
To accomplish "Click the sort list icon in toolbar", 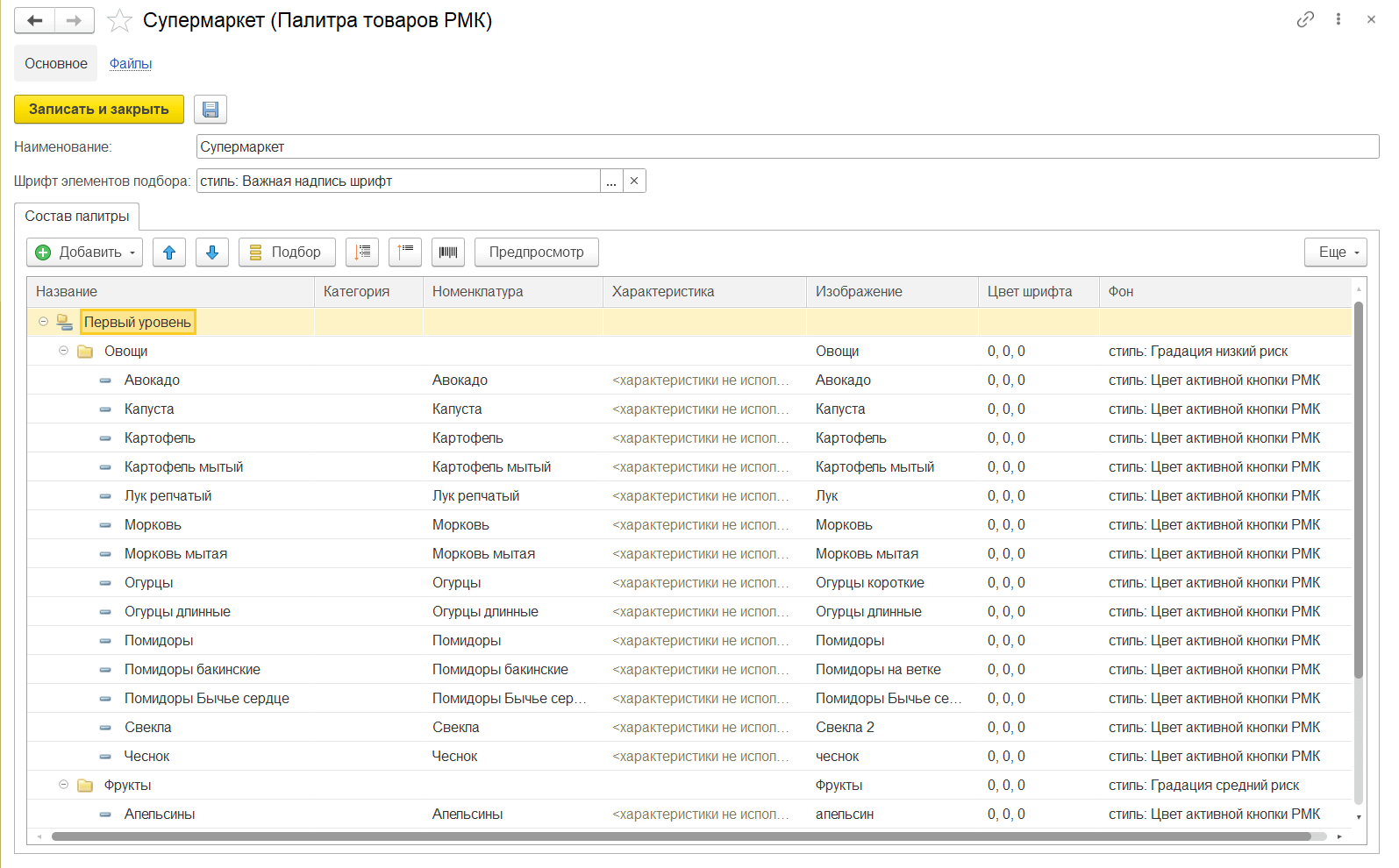I will (x=362, y=253).
